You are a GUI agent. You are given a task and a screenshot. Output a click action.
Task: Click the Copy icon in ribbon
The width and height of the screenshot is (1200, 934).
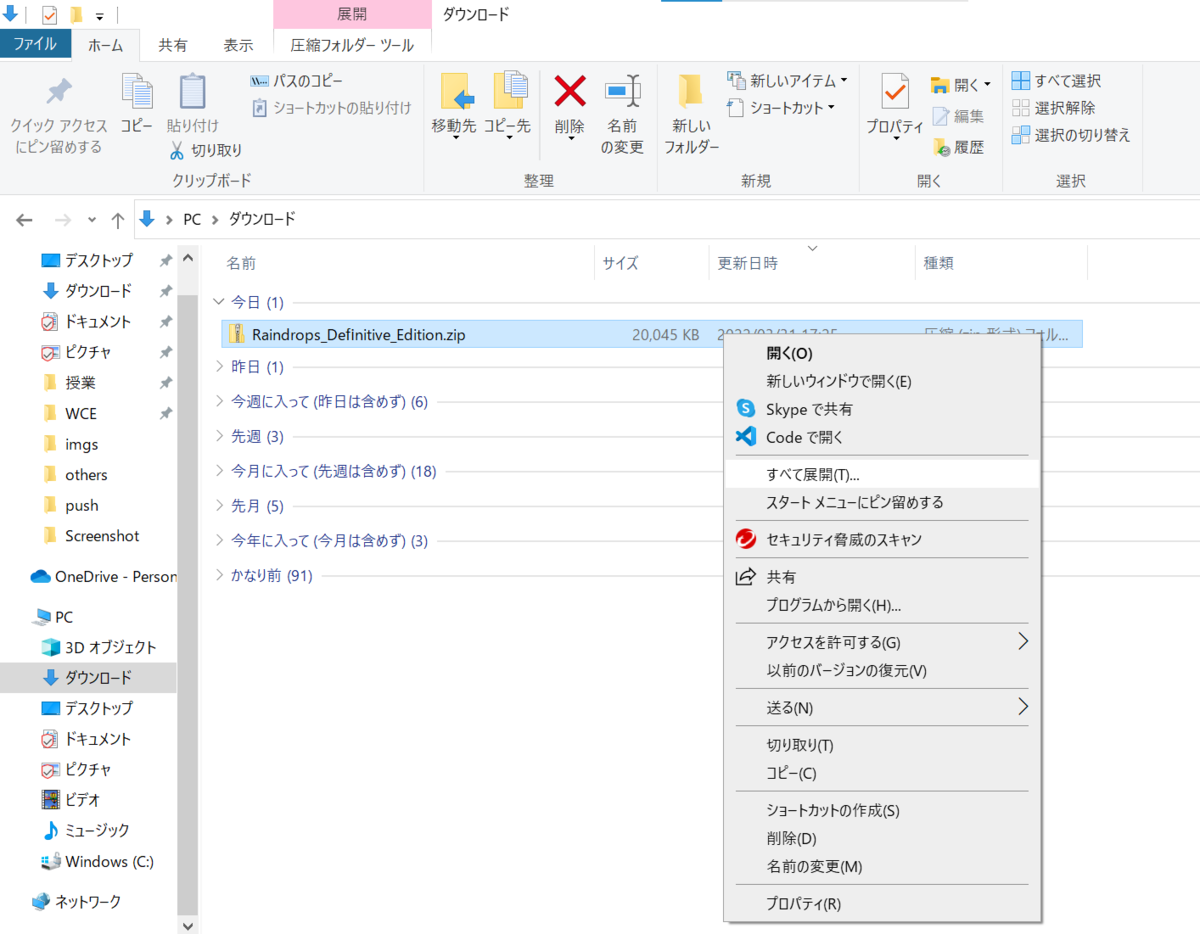pos(137,92)
